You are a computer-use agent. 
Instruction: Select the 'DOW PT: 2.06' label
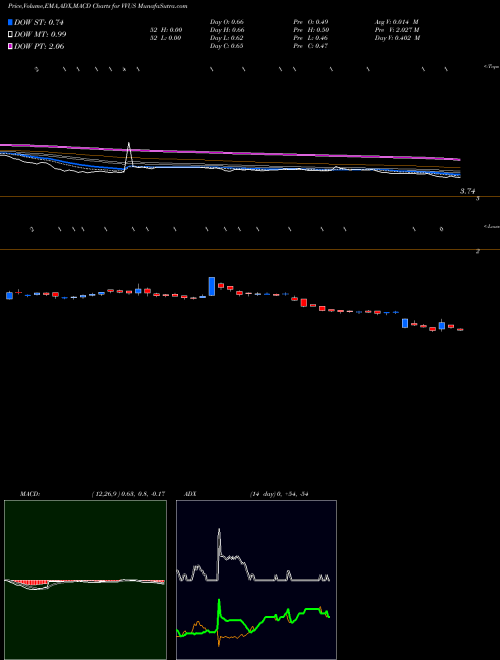click(39, 46)
